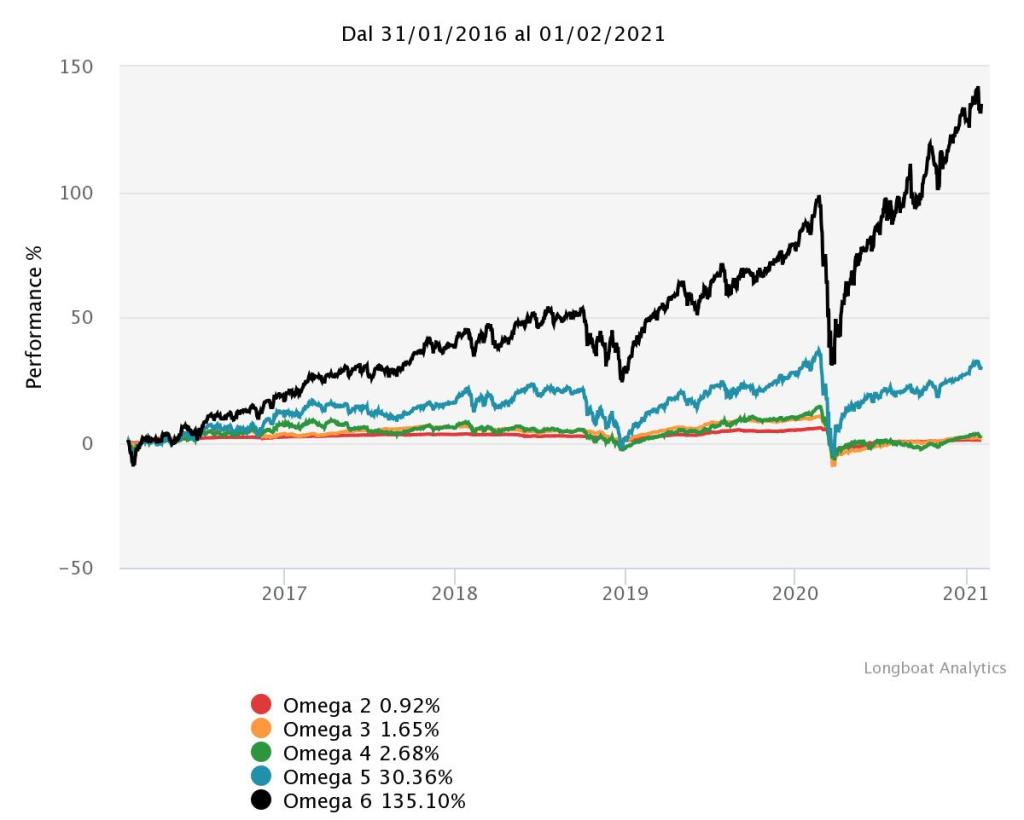Image resolution: width=1024 pixels, height=820 pixels.
Task: Click the 2017 x-axis label
Action: pyautogui.click(x=284, y=593)
